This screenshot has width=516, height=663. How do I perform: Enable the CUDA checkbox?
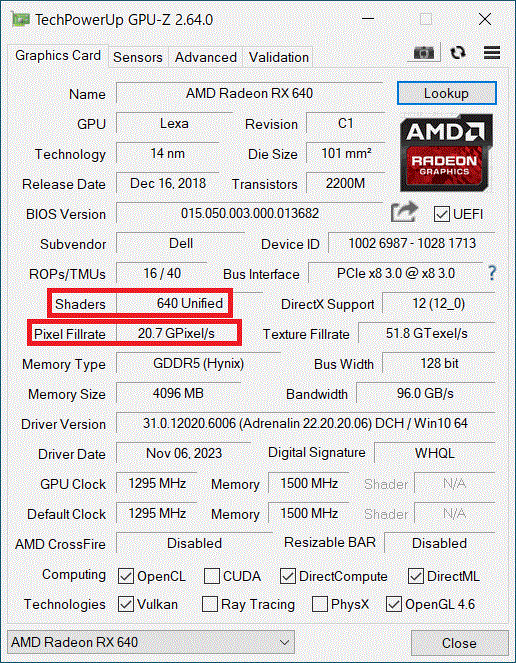(212, 576)
